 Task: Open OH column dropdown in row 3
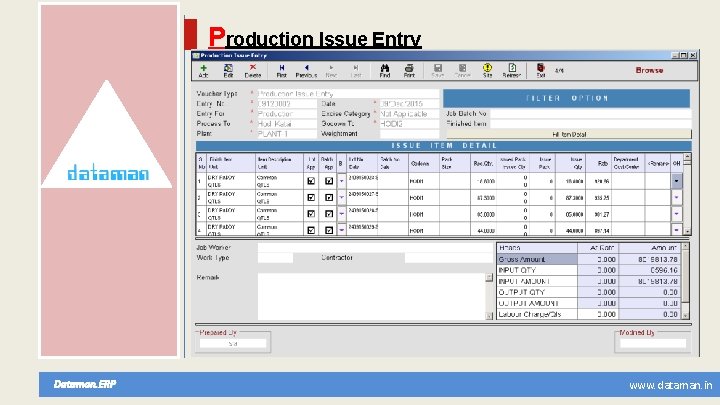pyautogui.click(x=676, y=214)
